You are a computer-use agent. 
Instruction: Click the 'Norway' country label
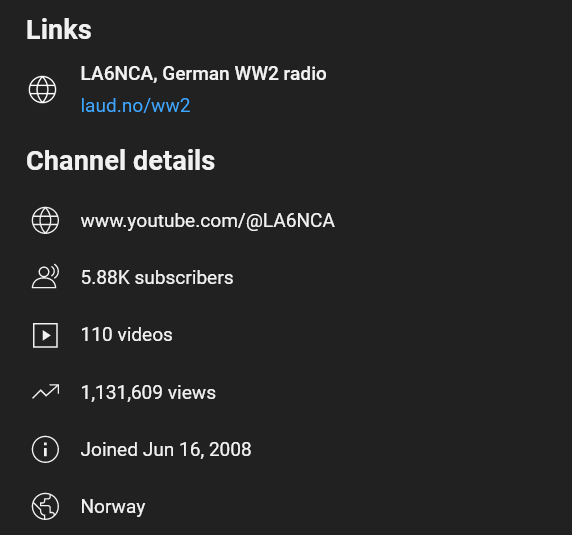113,507
